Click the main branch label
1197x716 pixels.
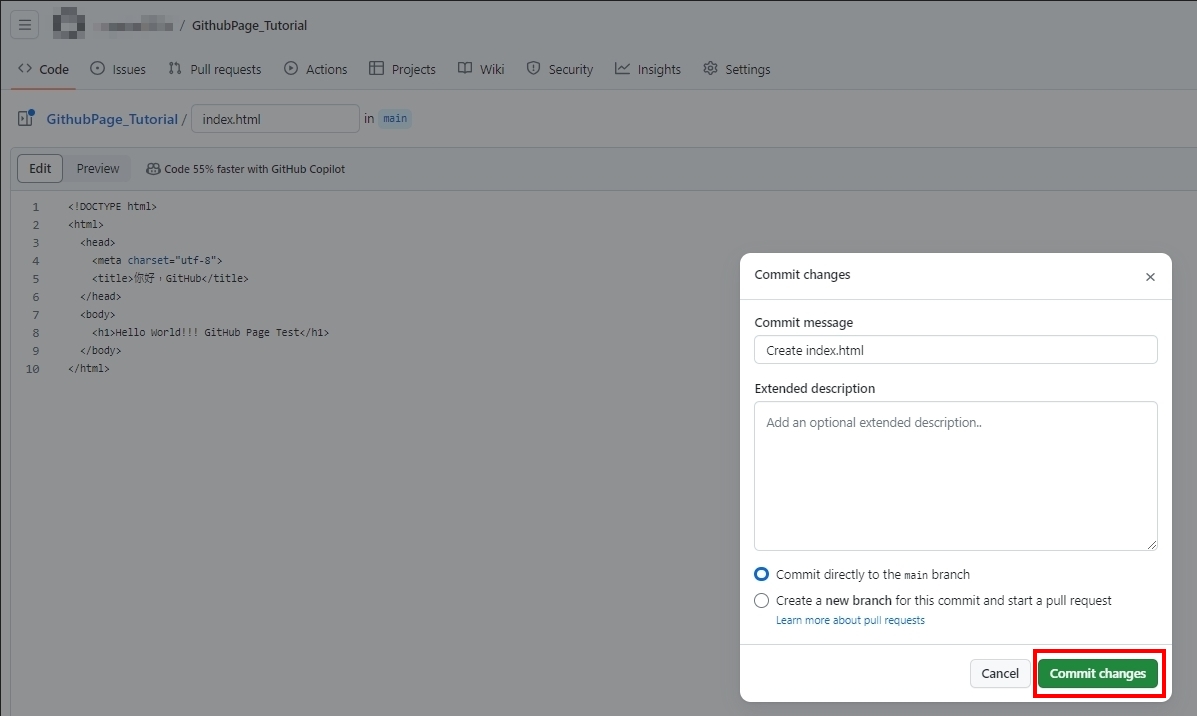(395, 118)
